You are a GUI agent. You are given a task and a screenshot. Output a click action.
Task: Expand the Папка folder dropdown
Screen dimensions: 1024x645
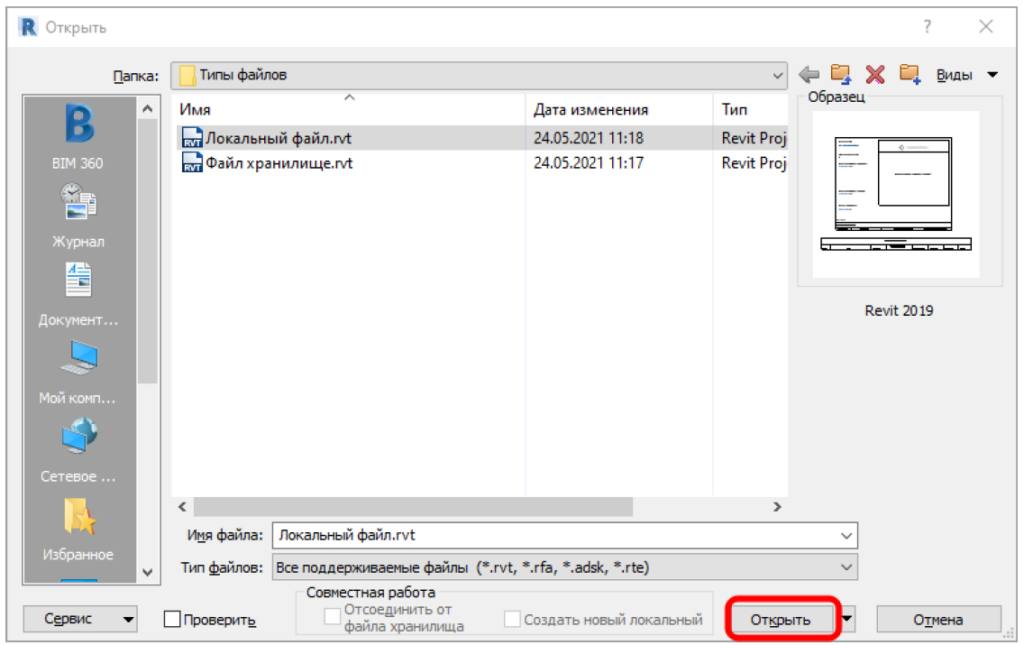tap(779, 75)
